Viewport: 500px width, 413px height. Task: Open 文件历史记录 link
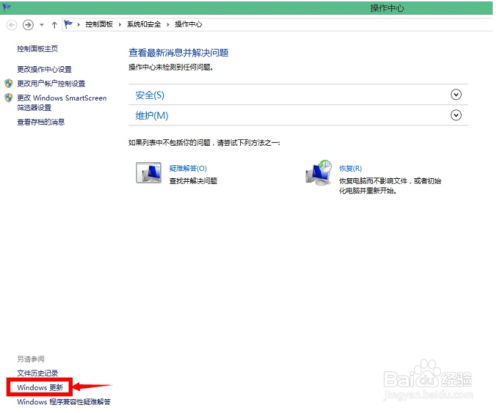click(x=37, y=373)
